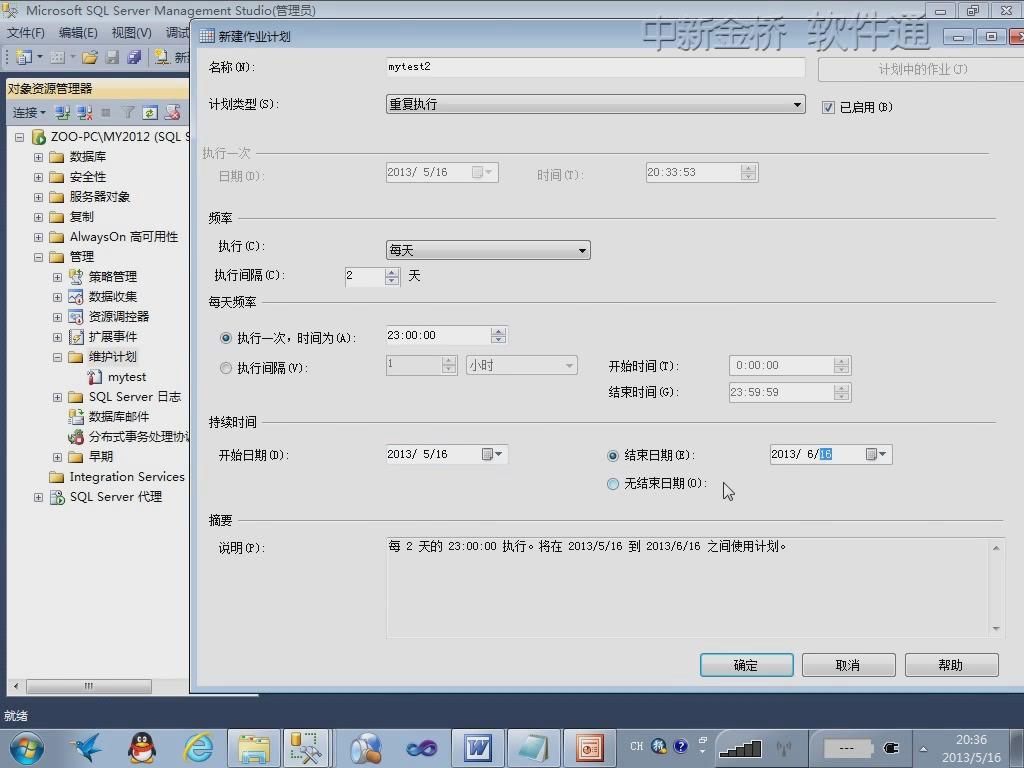
Task: Click the Object Explorer horizontal scrollbar
Action: (x=89, y=686)
